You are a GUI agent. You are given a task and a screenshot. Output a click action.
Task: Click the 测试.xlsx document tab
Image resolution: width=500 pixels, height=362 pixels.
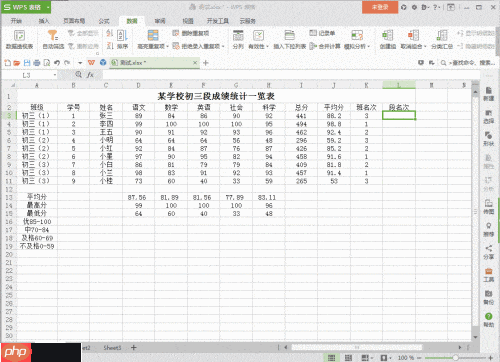(155, 63)
